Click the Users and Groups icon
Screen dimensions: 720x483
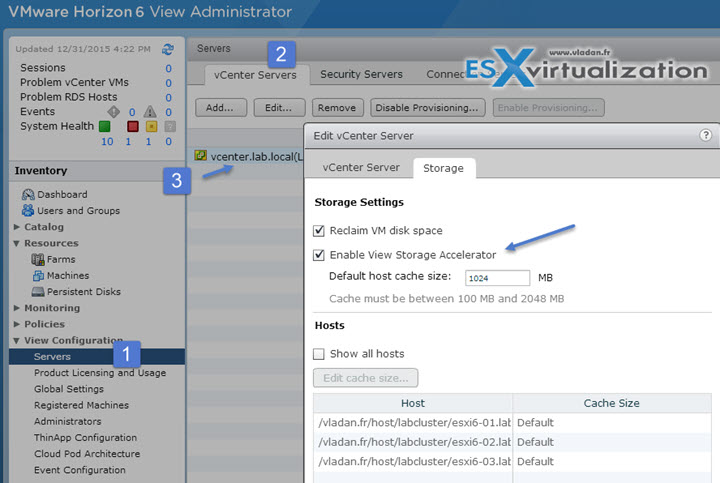pos(28,210)
